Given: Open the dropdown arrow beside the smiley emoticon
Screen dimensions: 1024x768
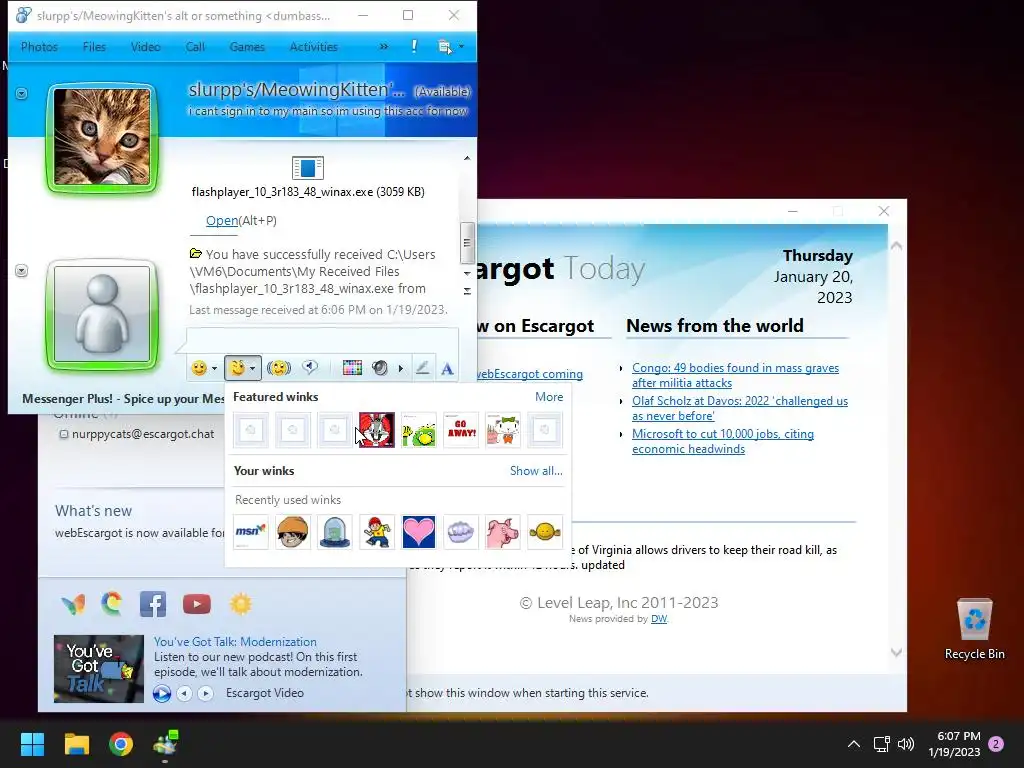Looking at the screenshot, I should (214, 368).
